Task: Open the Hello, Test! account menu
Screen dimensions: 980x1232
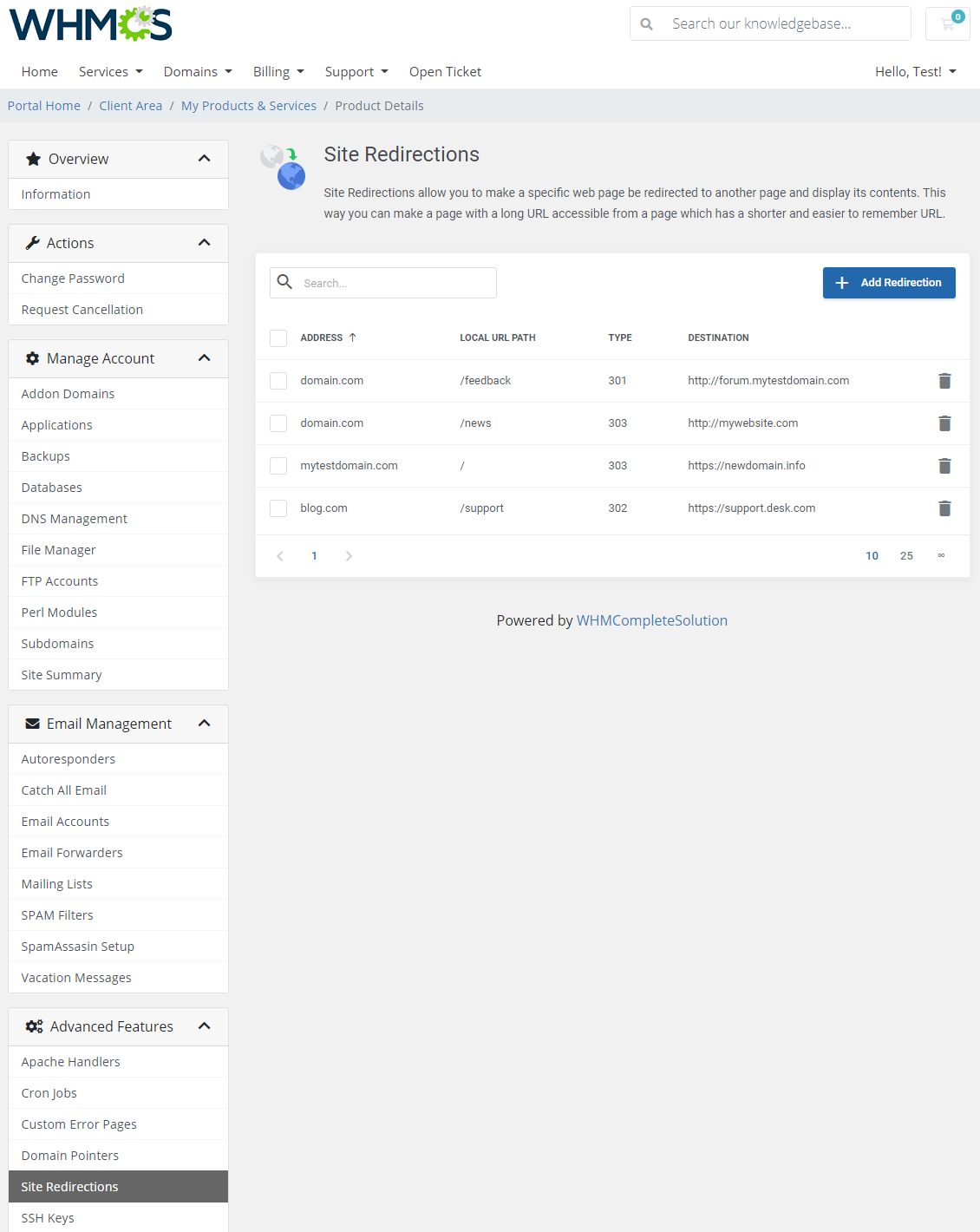Action: 915,71
